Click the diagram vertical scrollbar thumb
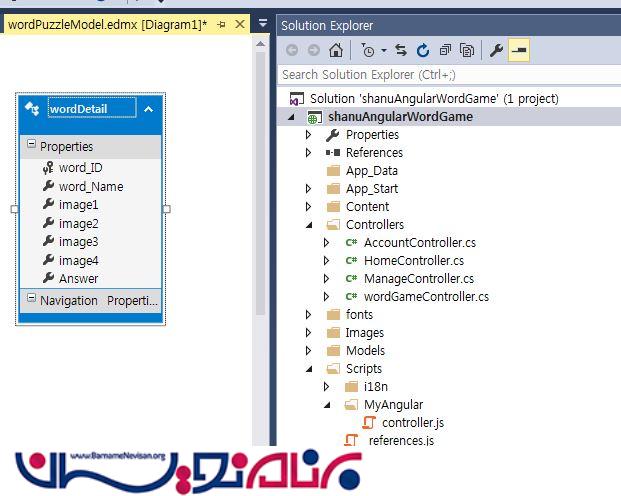This screenshot has height=496, width=621. tap(260, 182)
